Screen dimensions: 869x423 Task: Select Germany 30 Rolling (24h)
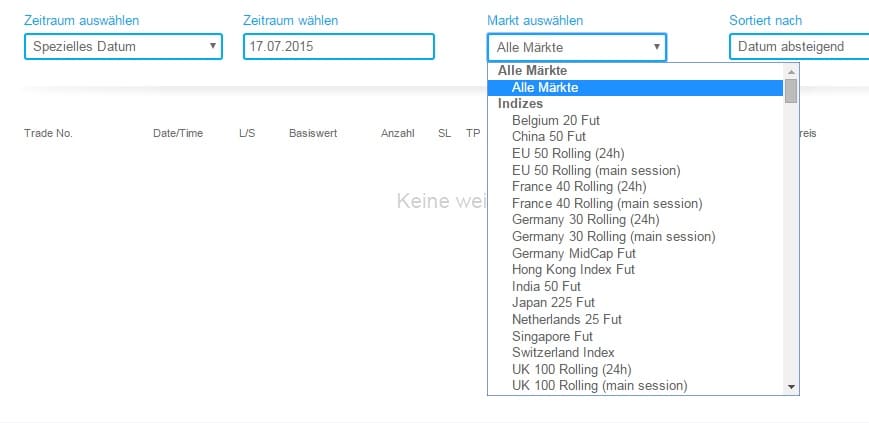coord(585,220)
